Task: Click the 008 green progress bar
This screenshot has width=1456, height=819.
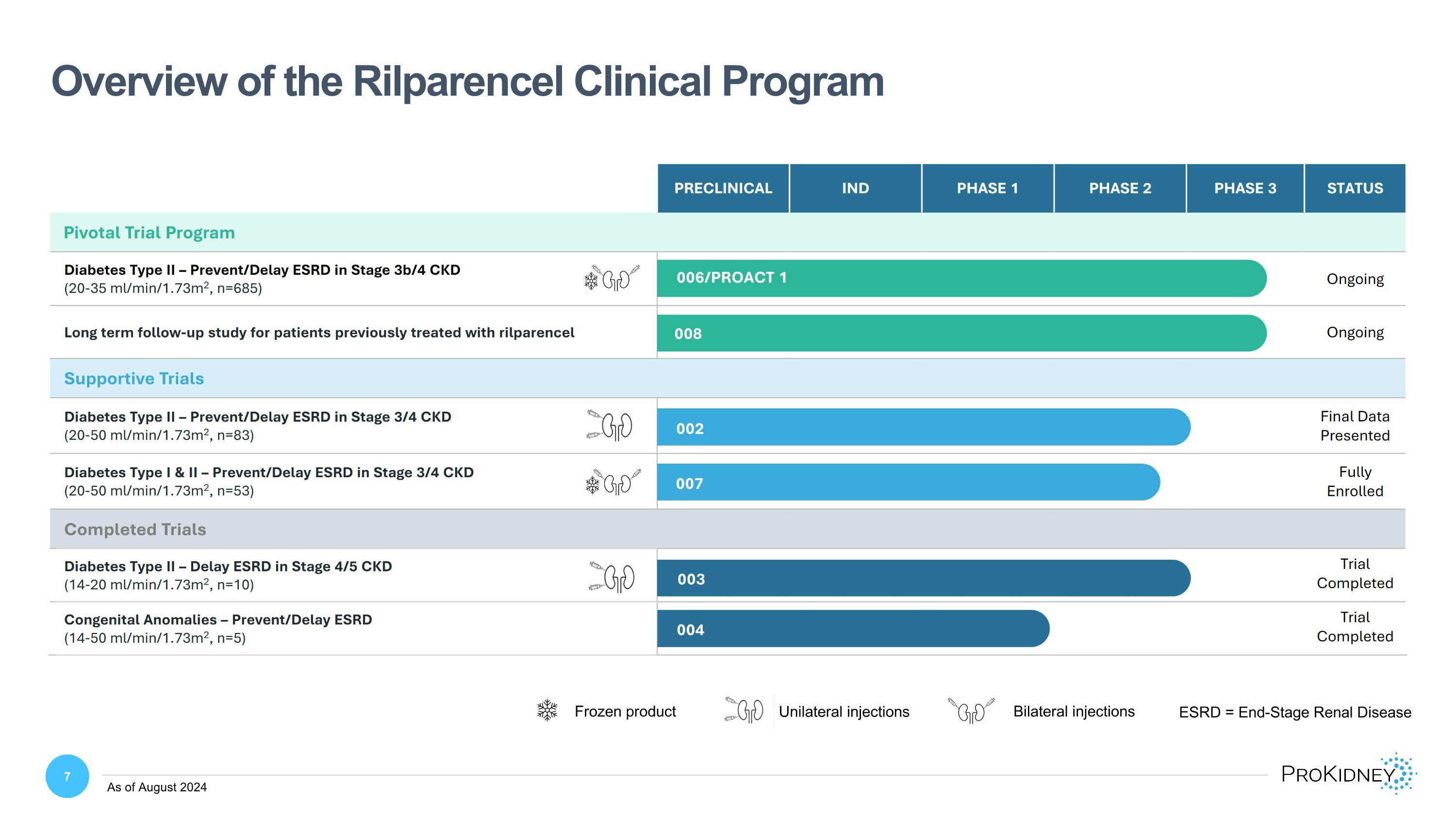Action: [961, 334]
